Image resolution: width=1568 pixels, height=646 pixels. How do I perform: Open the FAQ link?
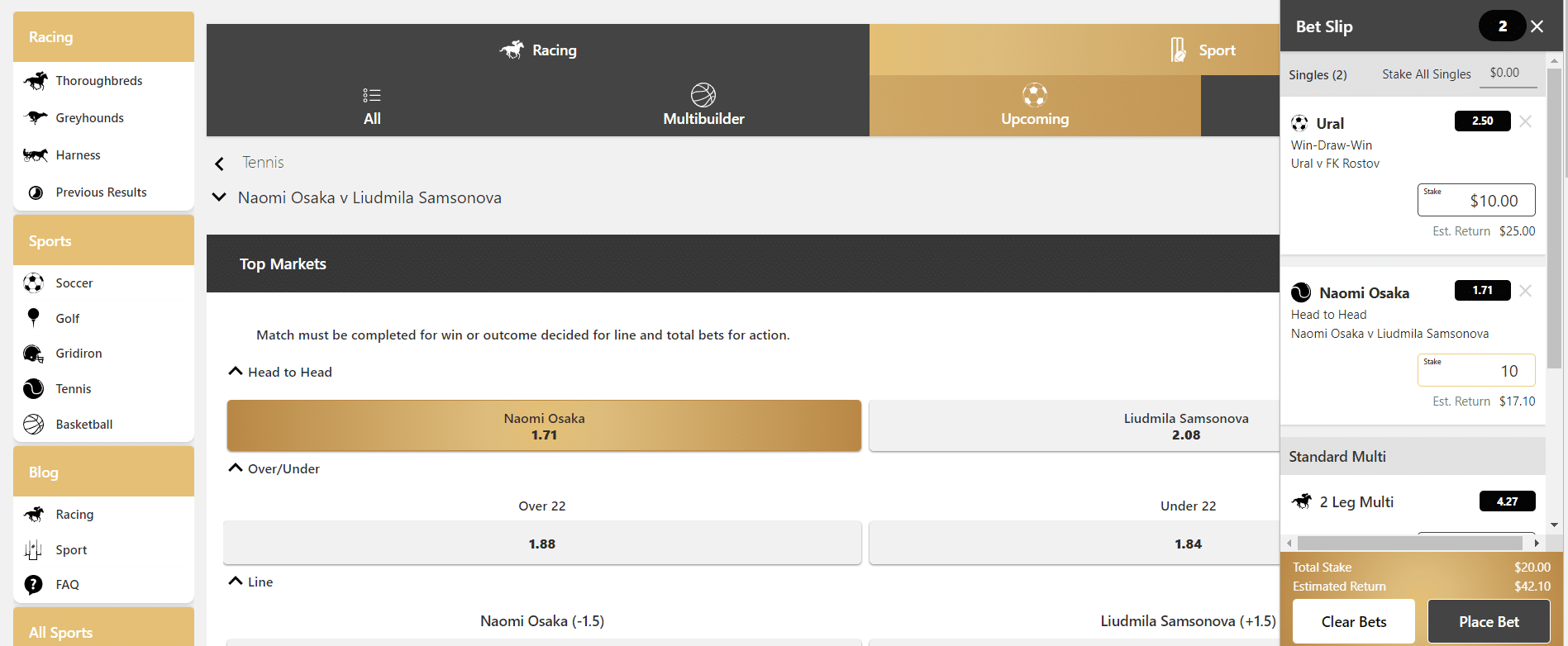68,585
